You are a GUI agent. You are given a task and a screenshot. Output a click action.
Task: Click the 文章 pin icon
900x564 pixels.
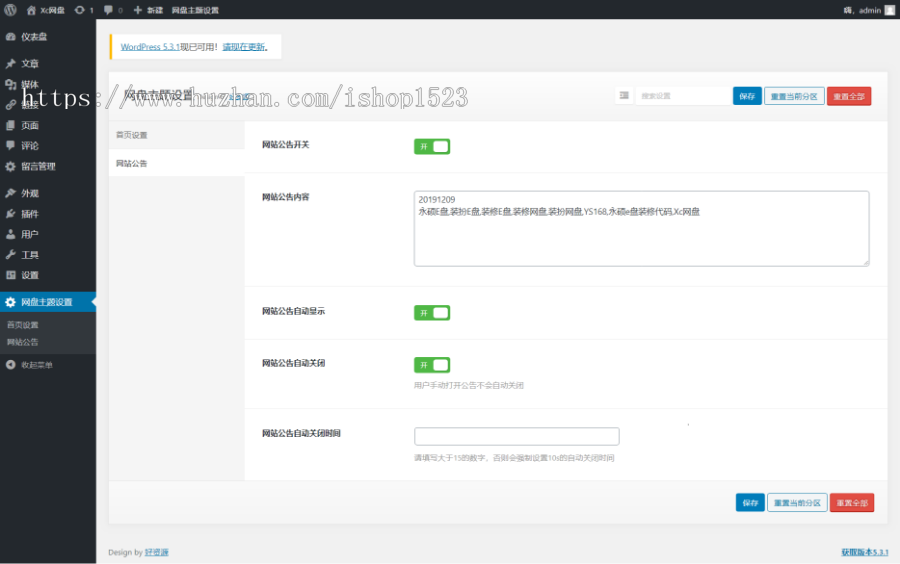tap(10, 63)
